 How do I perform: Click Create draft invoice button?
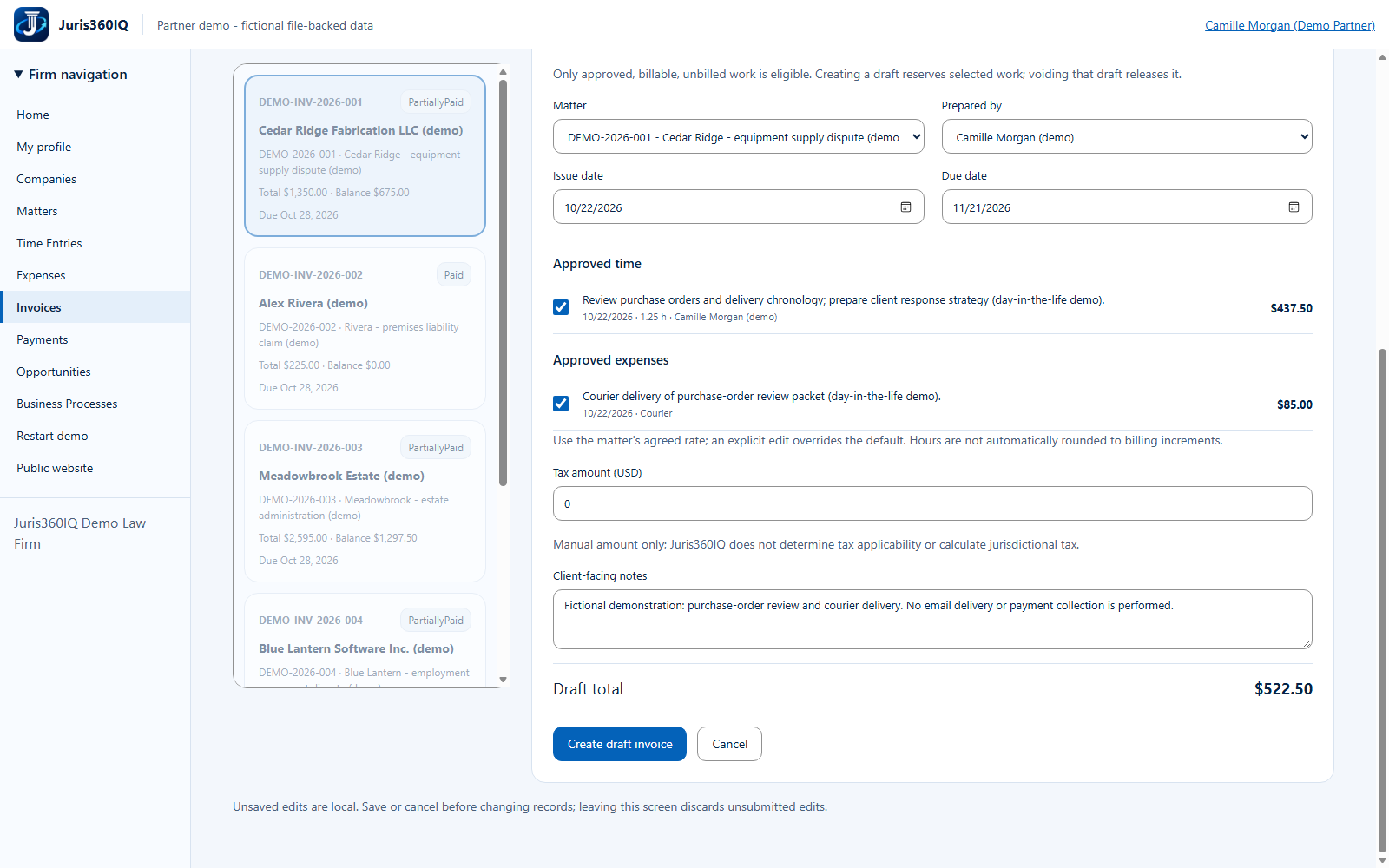pyautogui.click(x=620, y=744)
